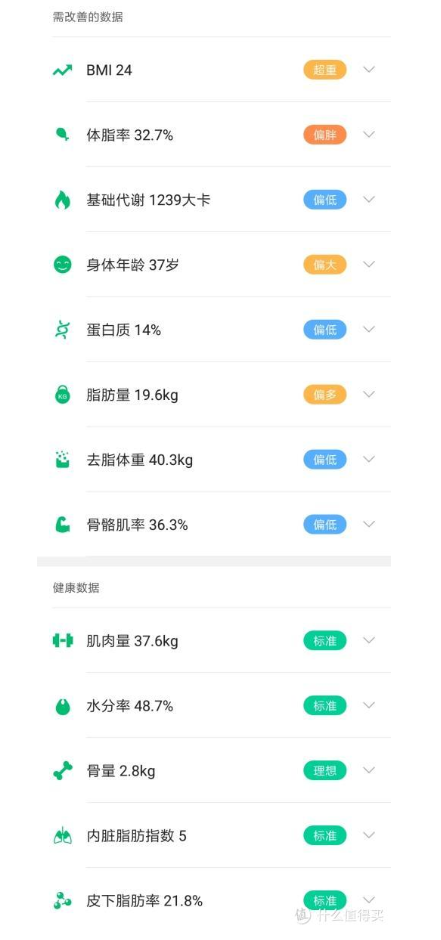Tap the 理想 badge on 骨量
Image resolution: width=441 pixels, height=940 pixels.
[x=325, y=770]
